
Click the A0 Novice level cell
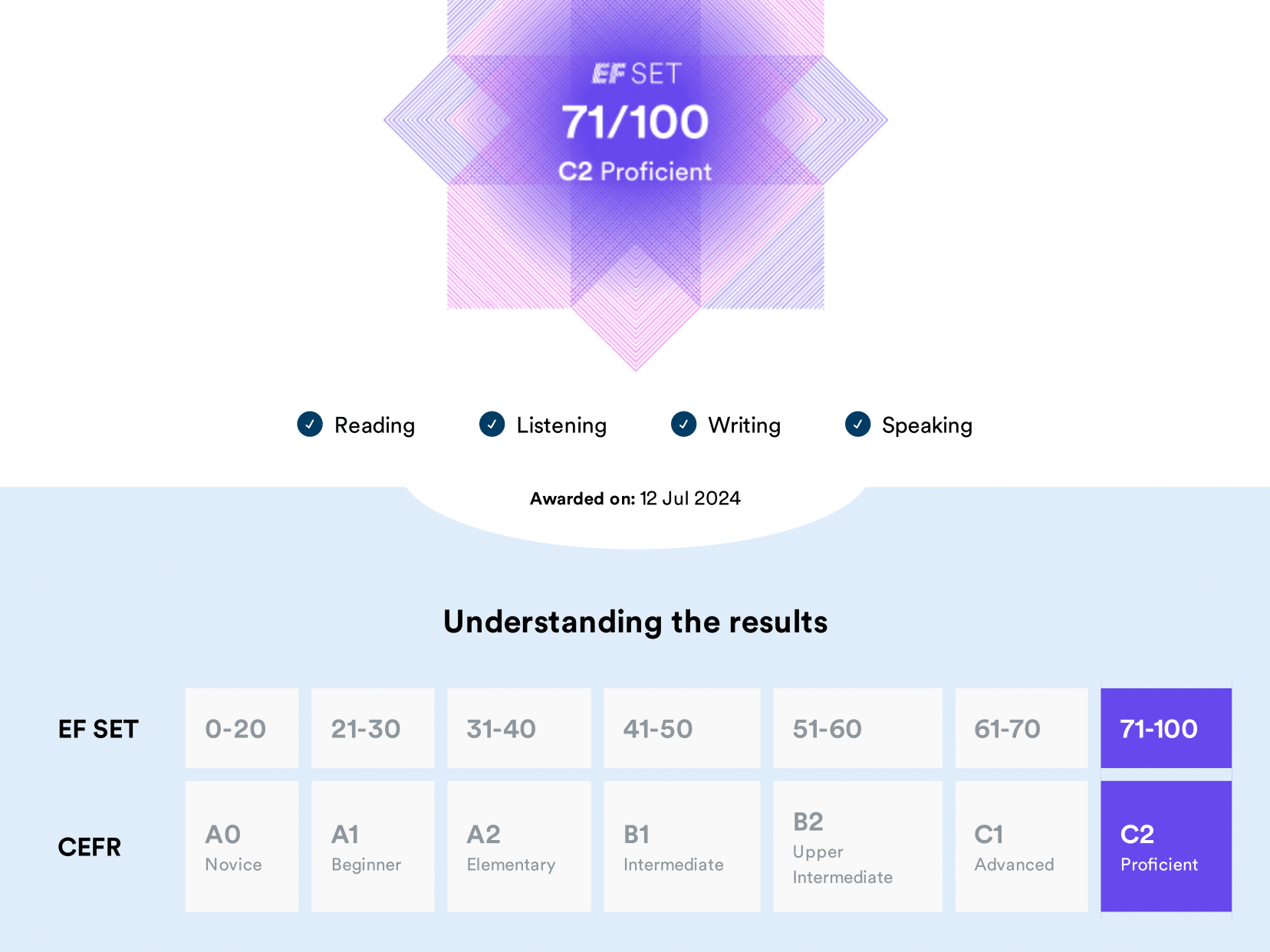(242, 846)
